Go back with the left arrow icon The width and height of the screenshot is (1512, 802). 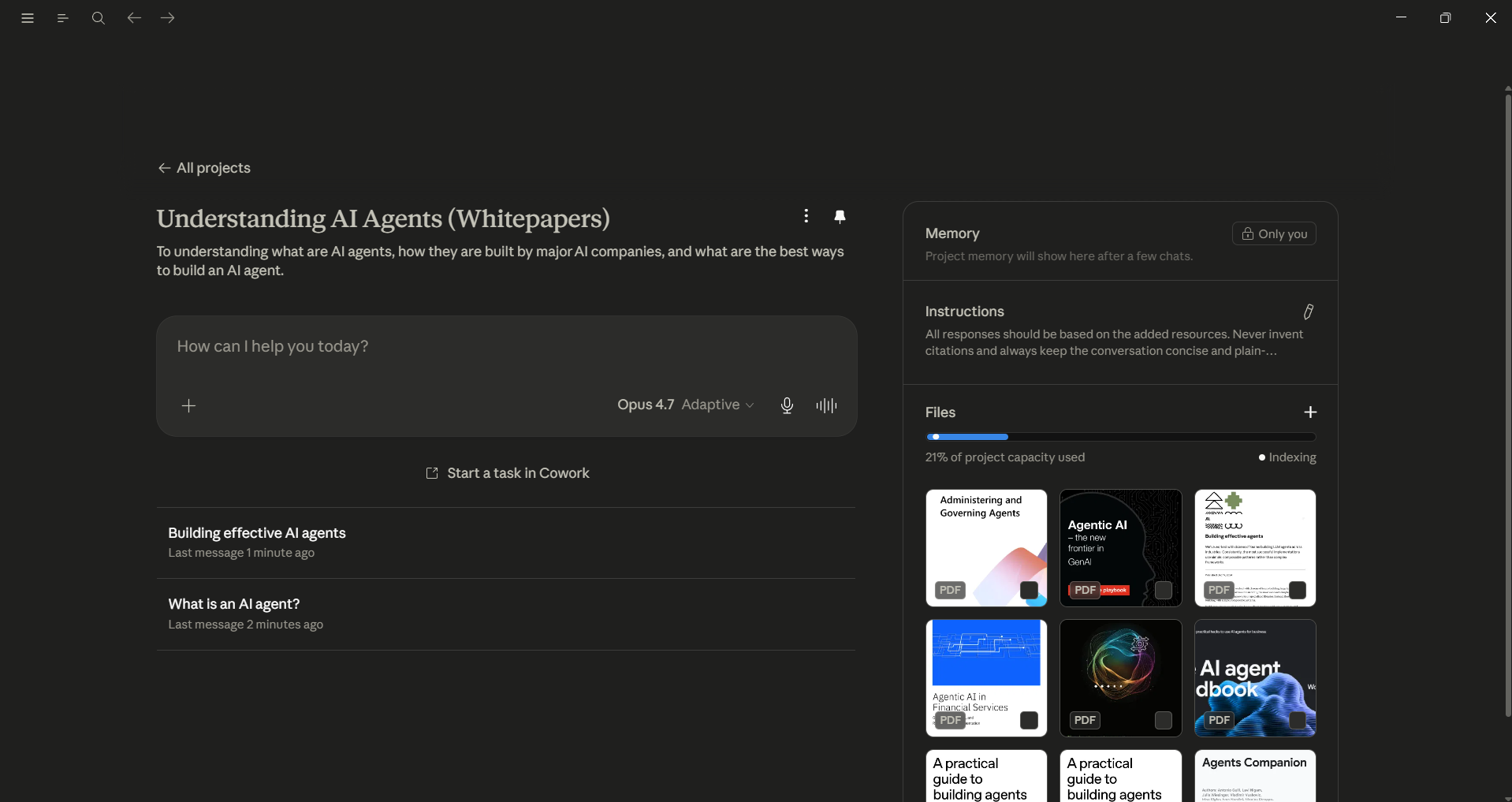coord(134,17)
